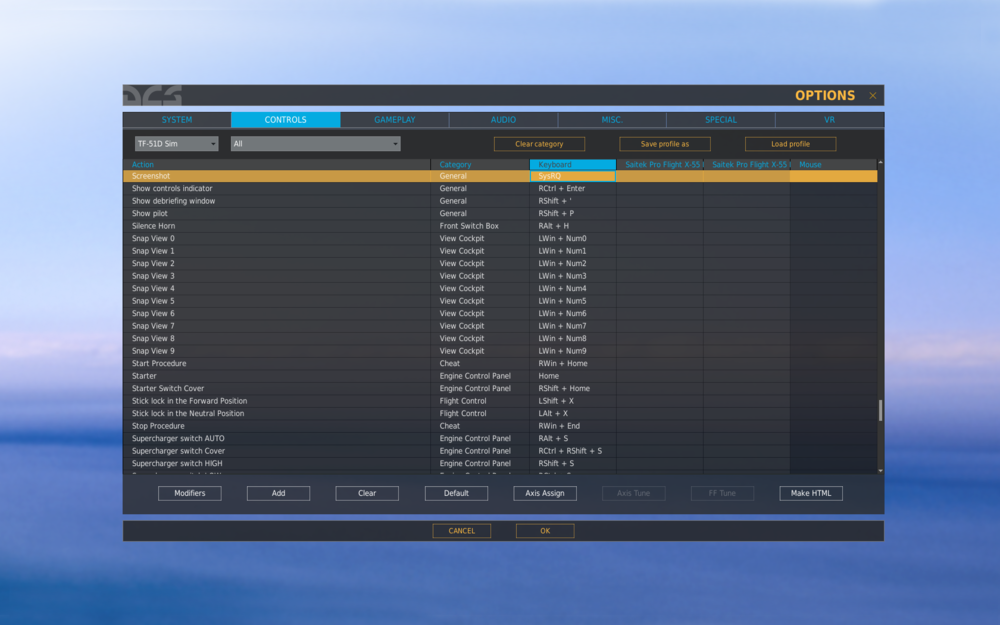Restore default bindings with the Default button
The width and height of the screenshot is (1000, 625).
[x=456, y=492]
